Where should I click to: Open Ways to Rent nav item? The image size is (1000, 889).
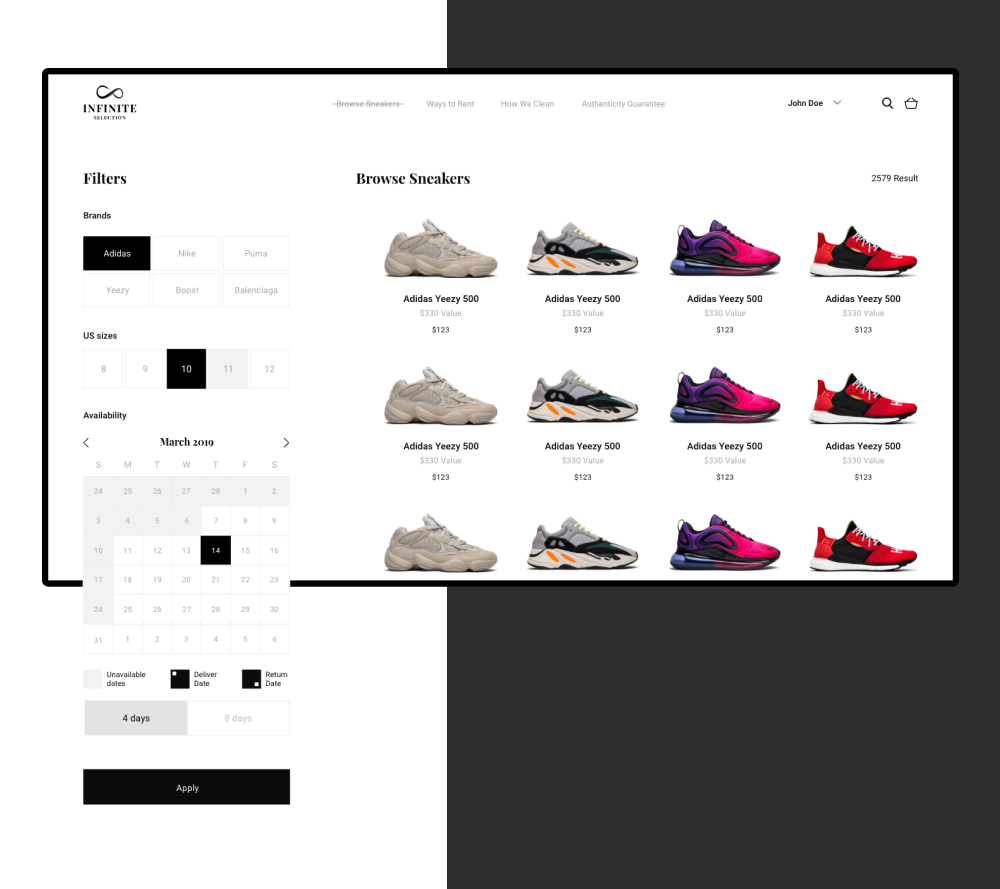tap(450, 104)
